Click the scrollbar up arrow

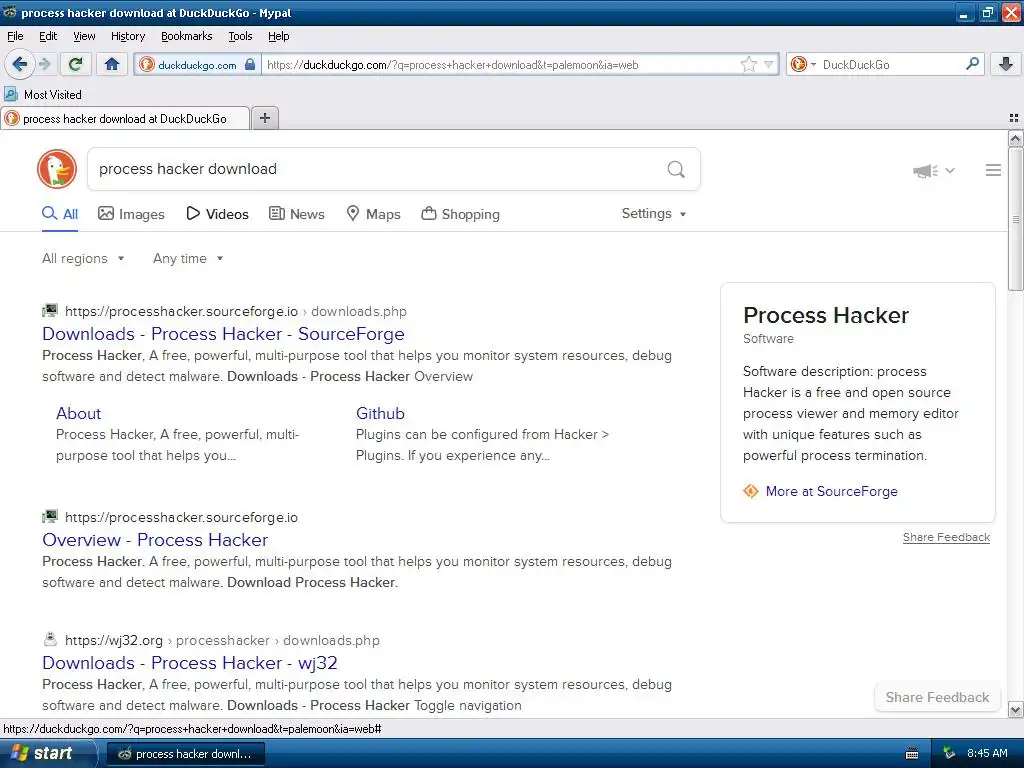(x=1015, y=138)
